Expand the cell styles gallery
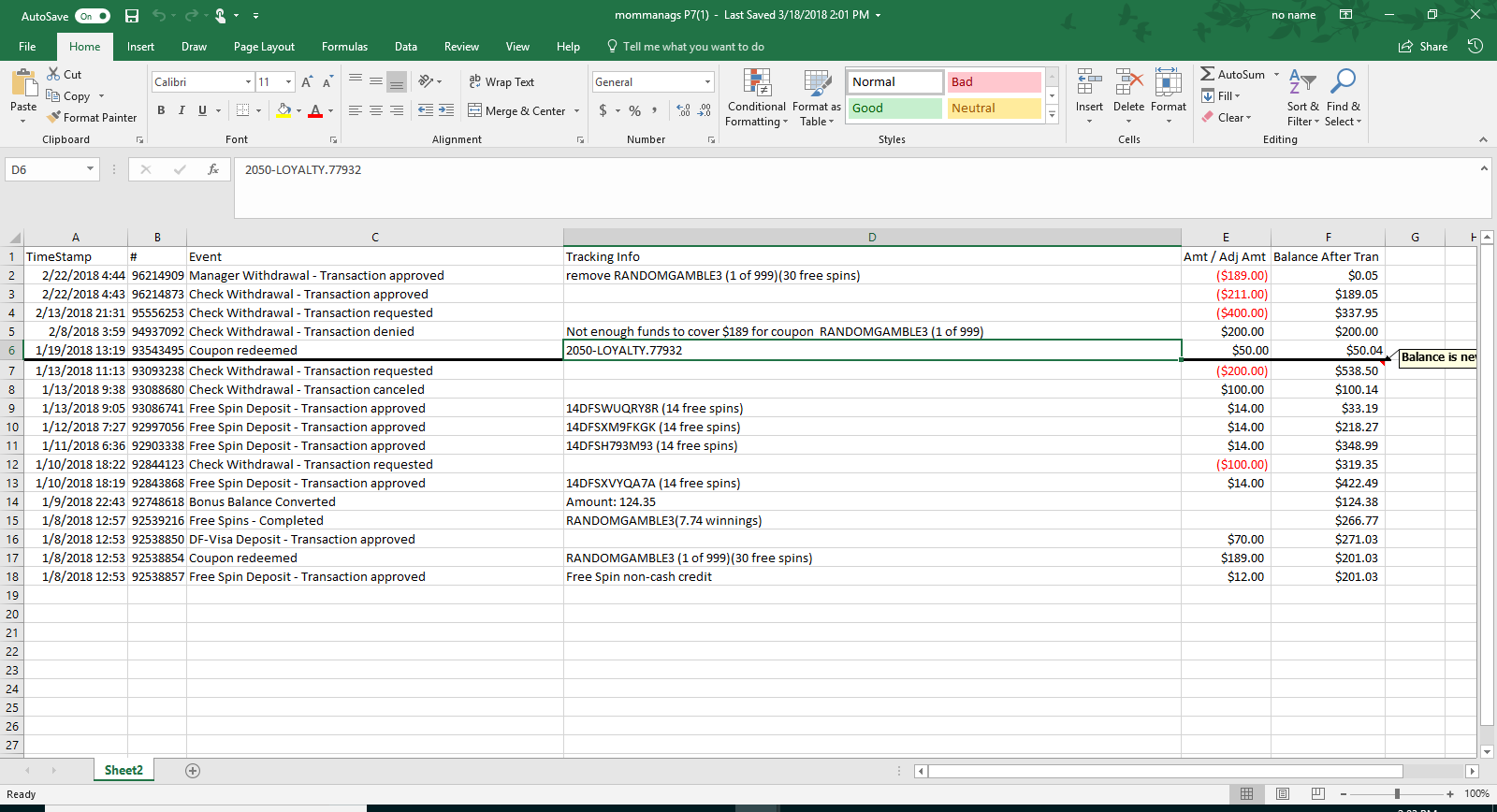The image size is (1497, 812). tap(1053, 115)
